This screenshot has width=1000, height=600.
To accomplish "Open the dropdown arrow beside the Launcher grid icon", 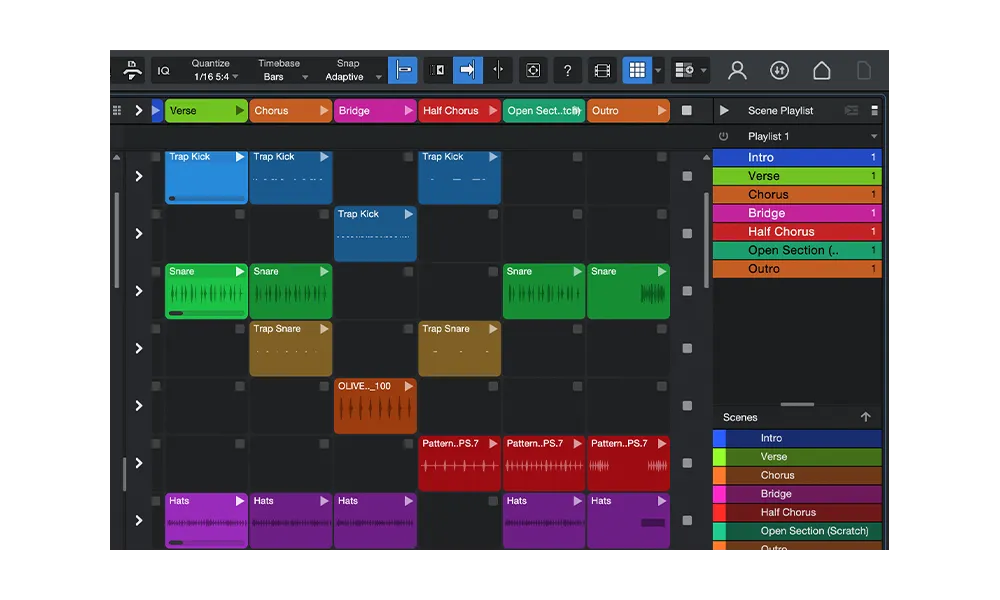I will click(x=658, y=71).
